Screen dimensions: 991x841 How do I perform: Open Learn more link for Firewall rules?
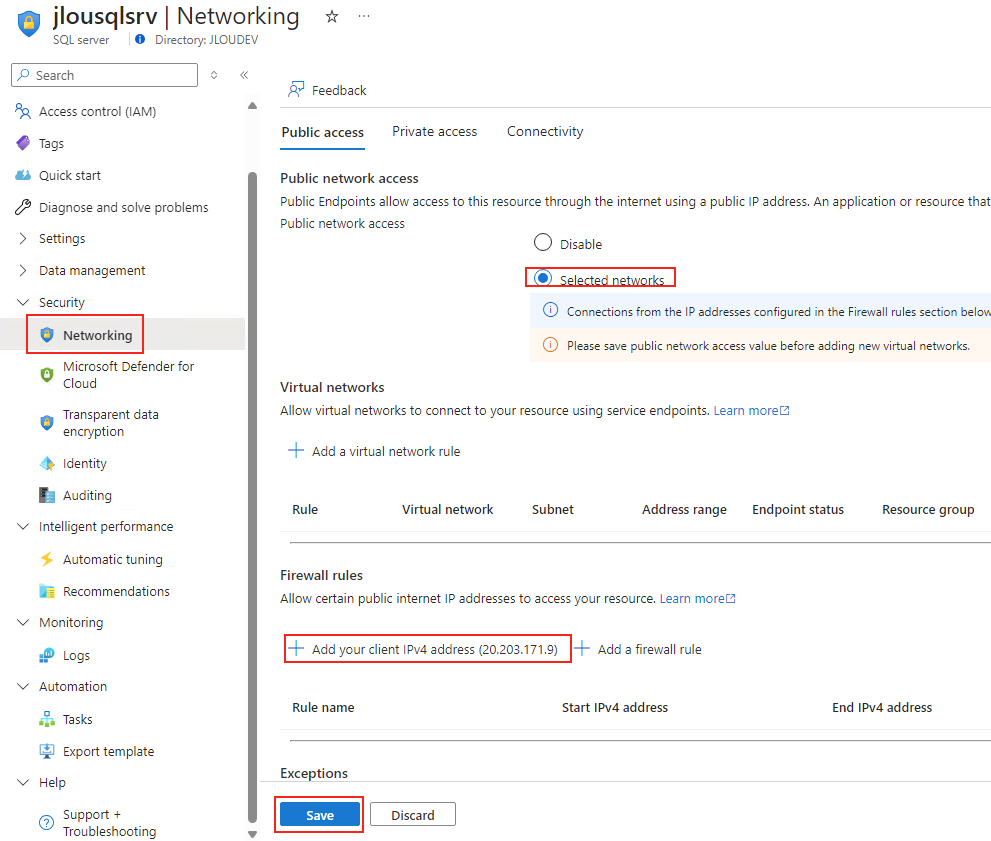[698, 598]
